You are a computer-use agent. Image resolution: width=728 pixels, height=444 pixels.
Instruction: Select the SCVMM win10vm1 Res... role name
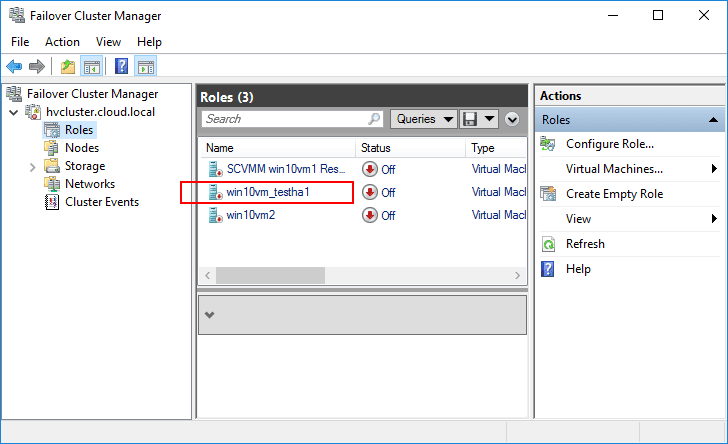[286, 169]
